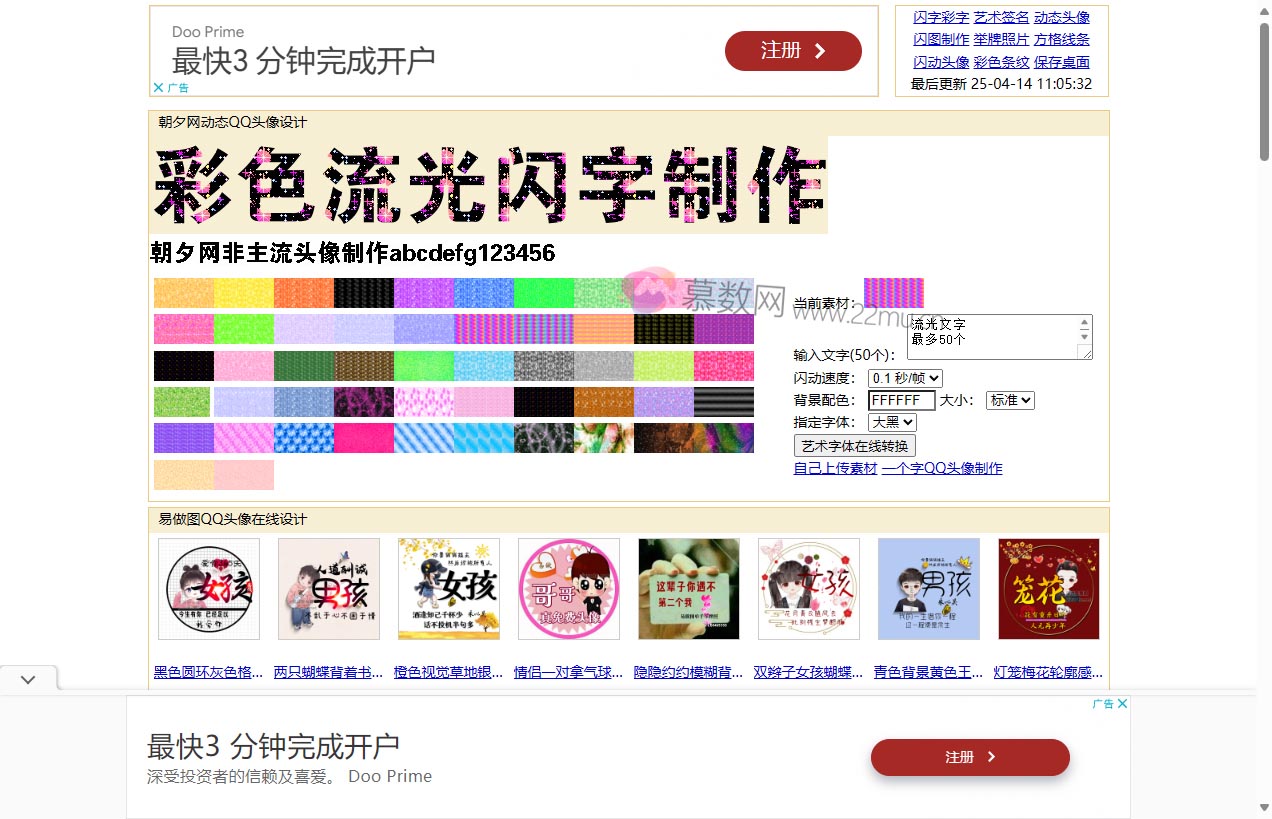Expand the 闪动速度 speed dropdown
Screen dimensions: 1272x819
905,378
